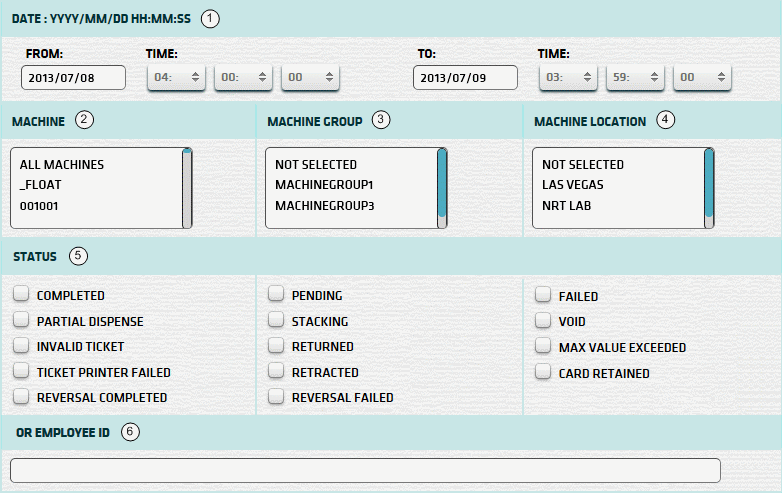Open the FROM hour spinner showing 04
This screenshot has width=782, height=493.
pos(176,77)
